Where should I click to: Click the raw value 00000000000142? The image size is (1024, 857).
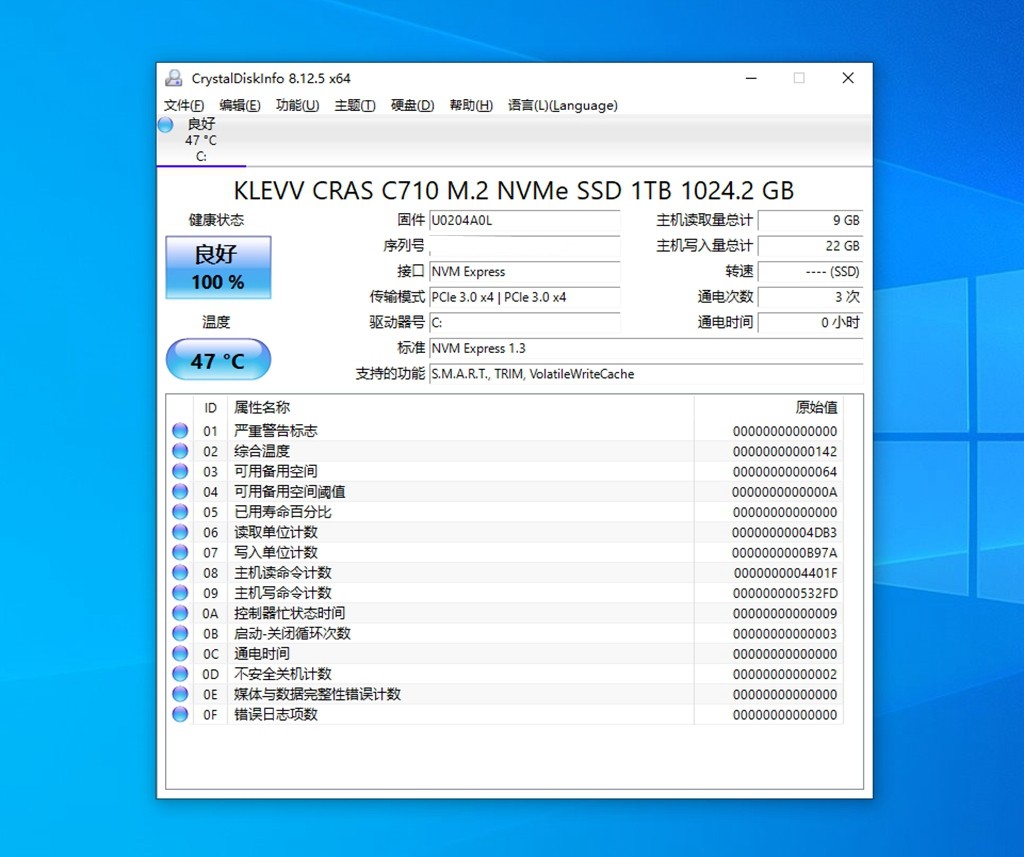[784, 451]
